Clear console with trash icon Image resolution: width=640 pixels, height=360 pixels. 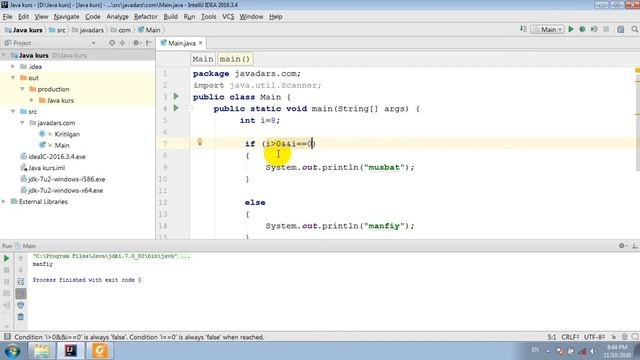(20, 317)
